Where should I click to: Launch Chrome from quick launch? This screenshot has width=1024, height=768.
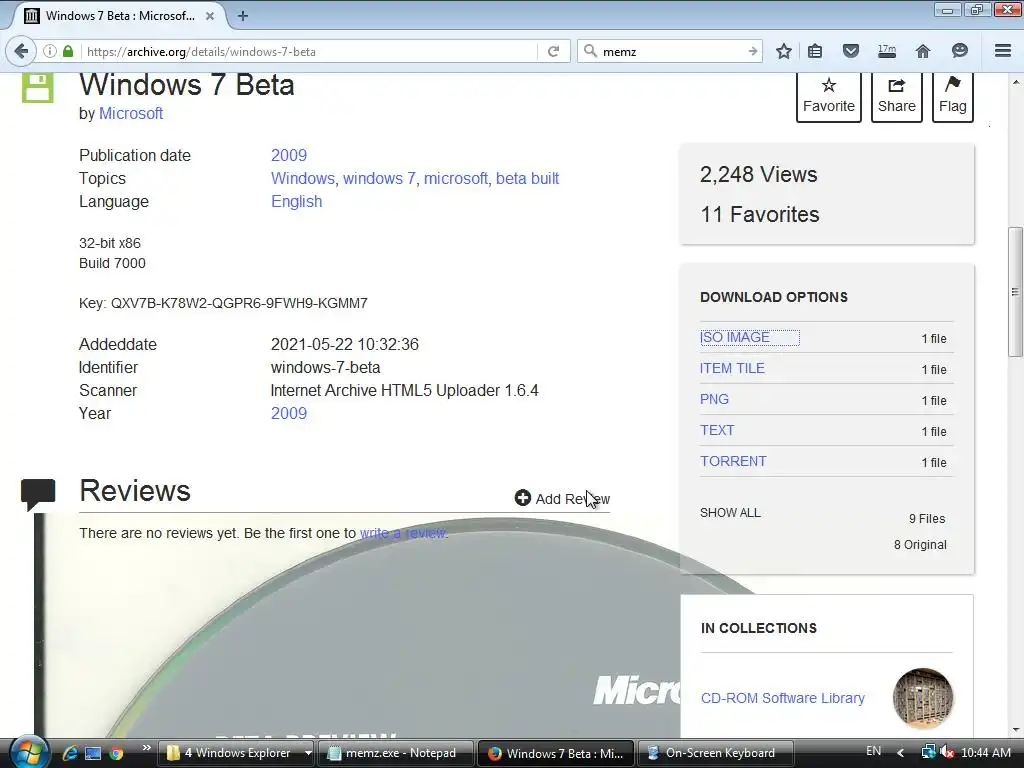click(116, 753)
